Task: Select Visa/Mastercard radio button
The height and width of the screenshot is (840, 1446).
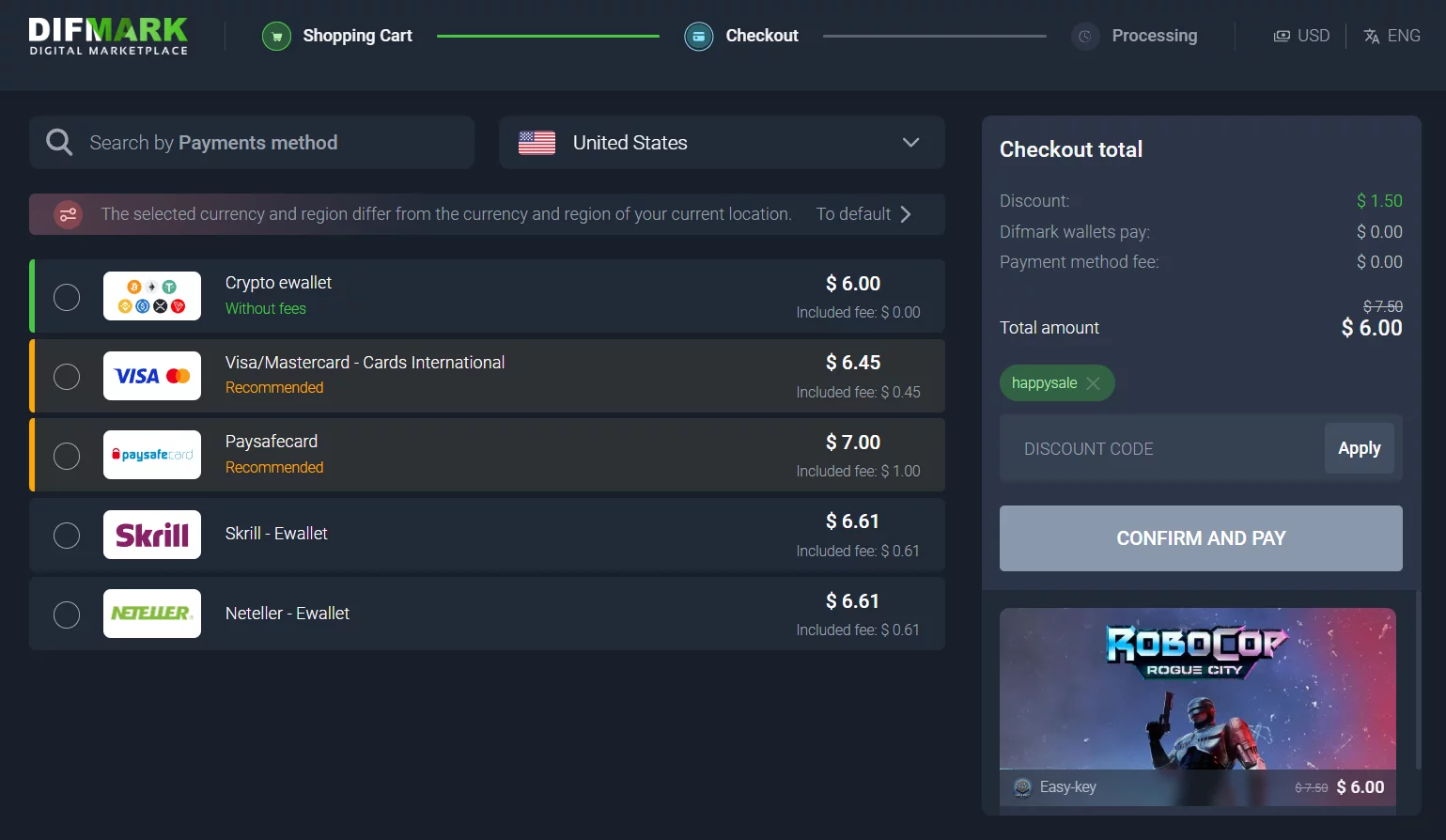Action: tap(67, 377)
